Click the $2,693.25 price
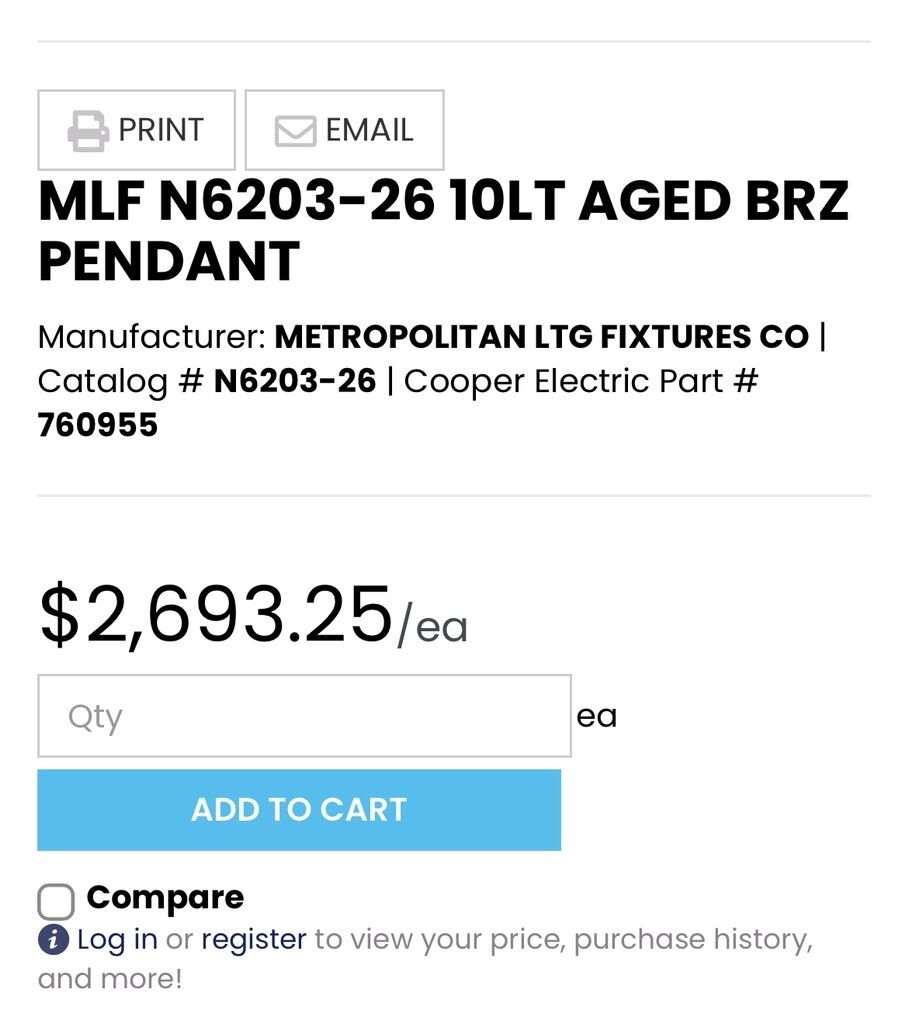Screen dimensions: 908x1020 (x=215, y=615)
